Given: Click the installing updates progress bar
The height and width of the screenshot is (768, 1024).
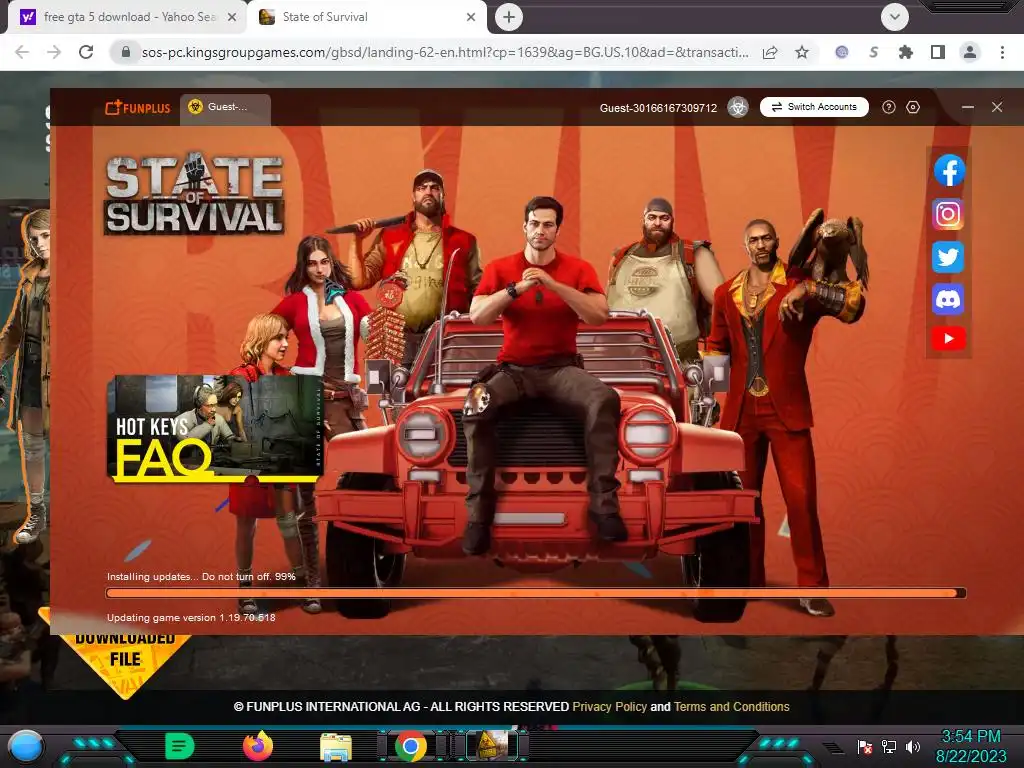Looking at the screenshot, I should click(536, 593).
